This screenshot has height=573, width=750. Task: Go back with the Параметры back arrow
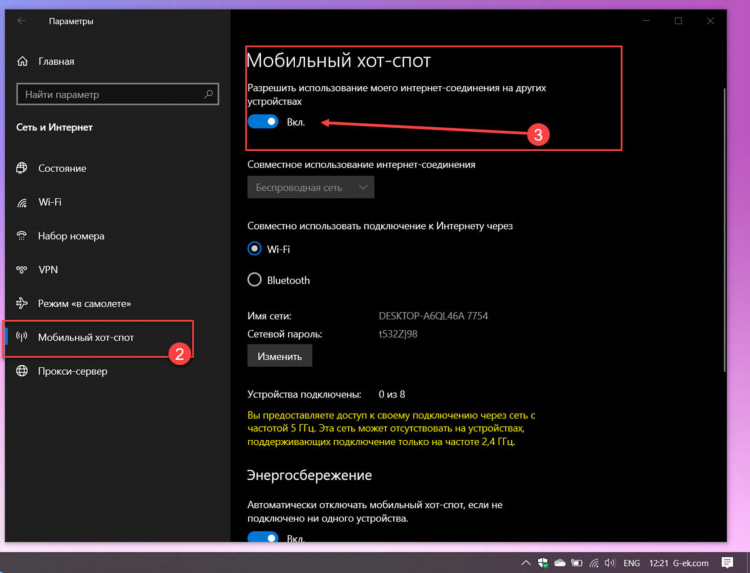22,21
